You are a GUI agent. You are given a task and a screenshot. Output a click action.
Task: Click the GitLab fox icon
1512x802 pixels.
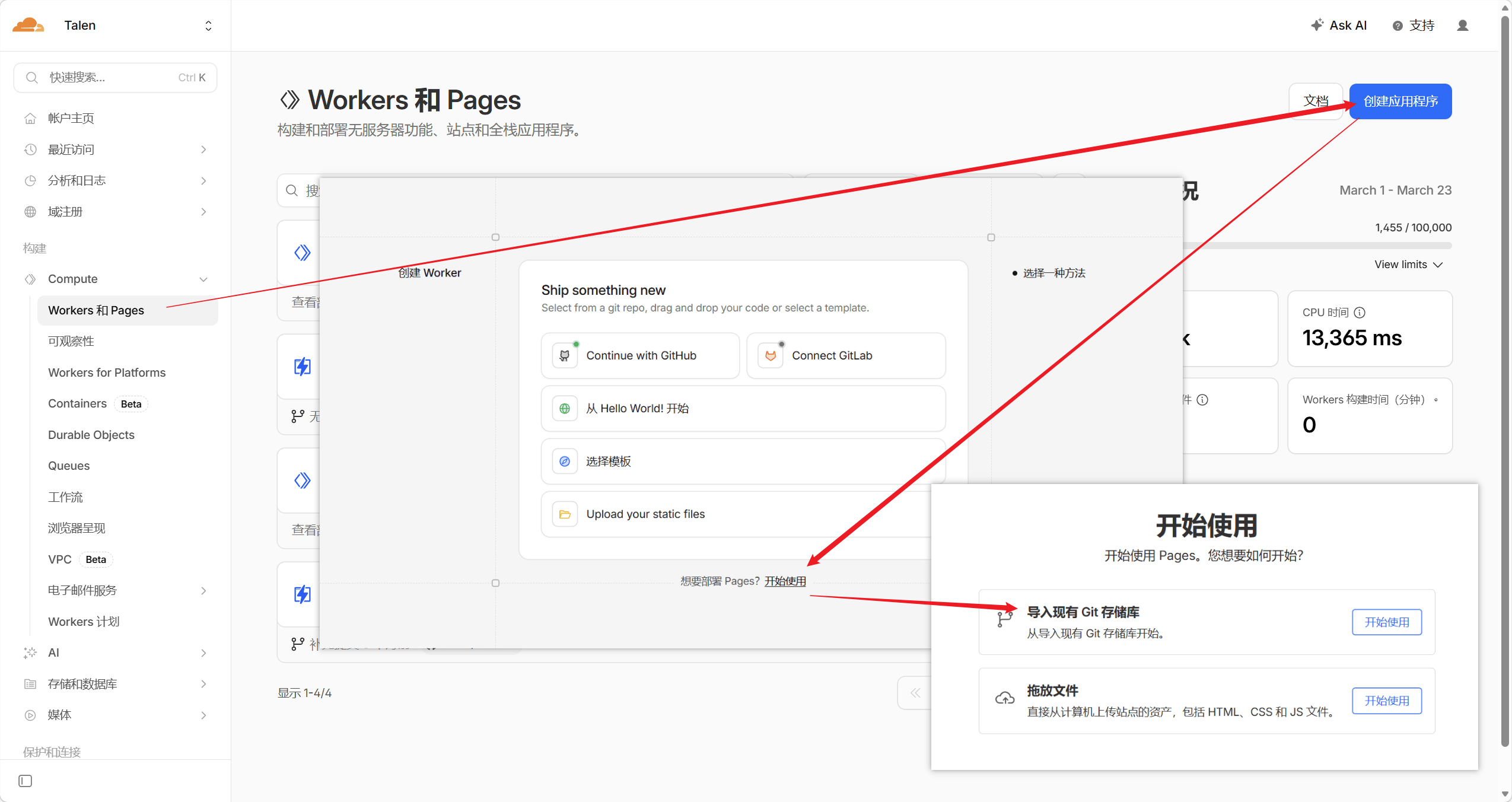(771, 355)
